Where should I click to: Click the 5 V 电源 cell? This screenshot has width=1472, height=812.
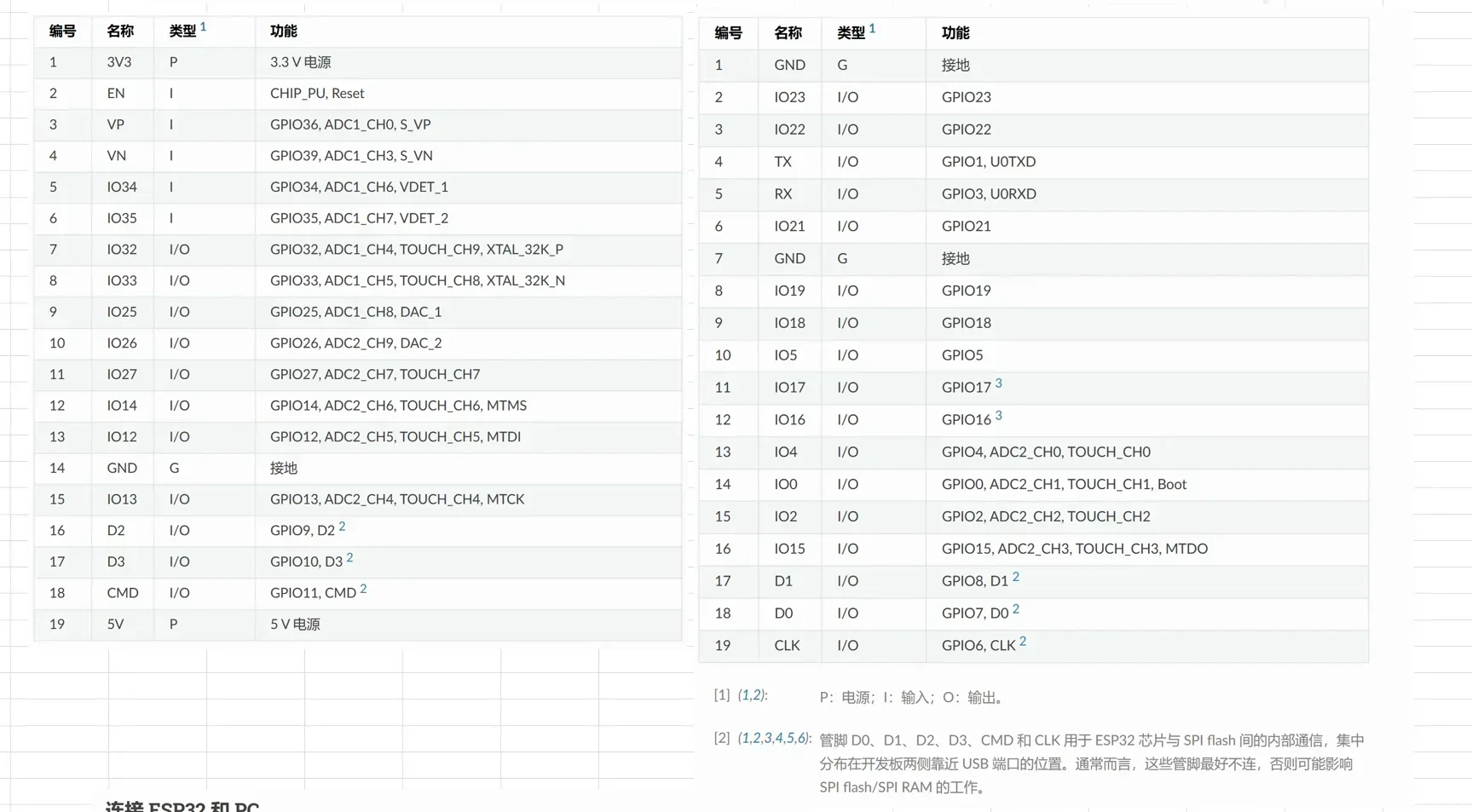pyautogui.click(x=295, y=625)
